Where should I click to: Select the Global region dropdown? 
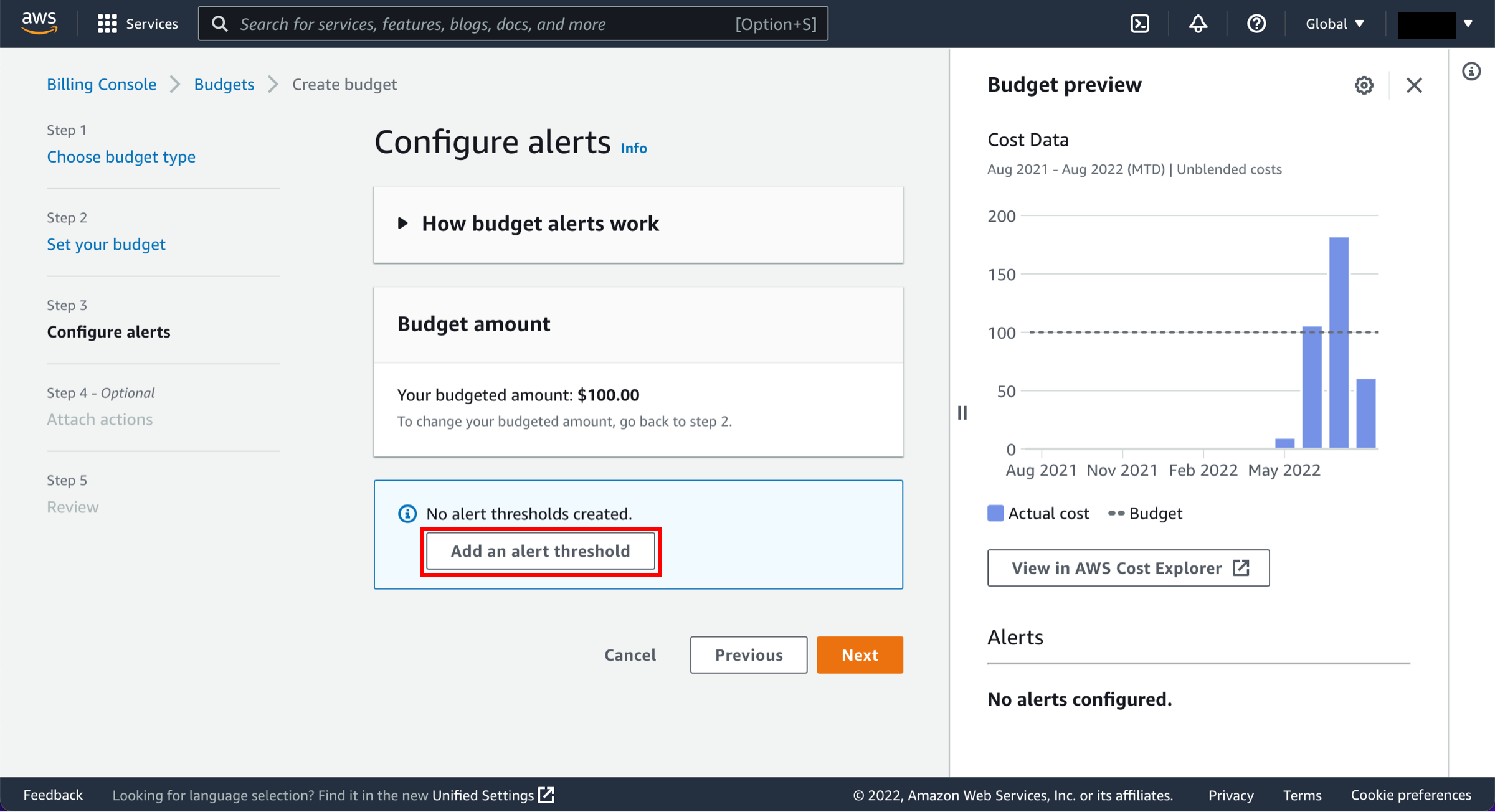click(x=1334, y=23)
